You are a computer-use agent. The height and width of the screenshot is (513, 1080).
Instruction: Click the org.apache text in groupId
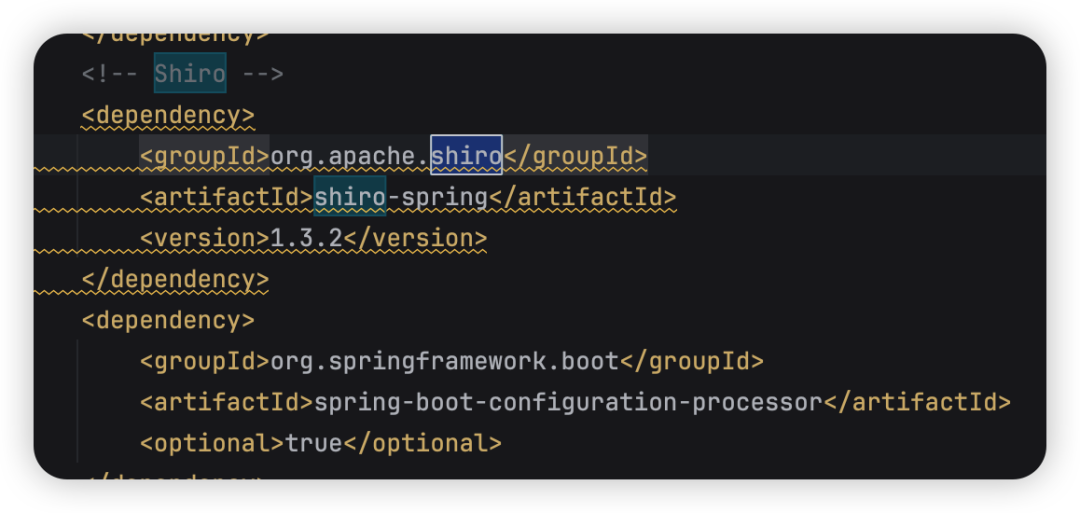coord(349,156)
